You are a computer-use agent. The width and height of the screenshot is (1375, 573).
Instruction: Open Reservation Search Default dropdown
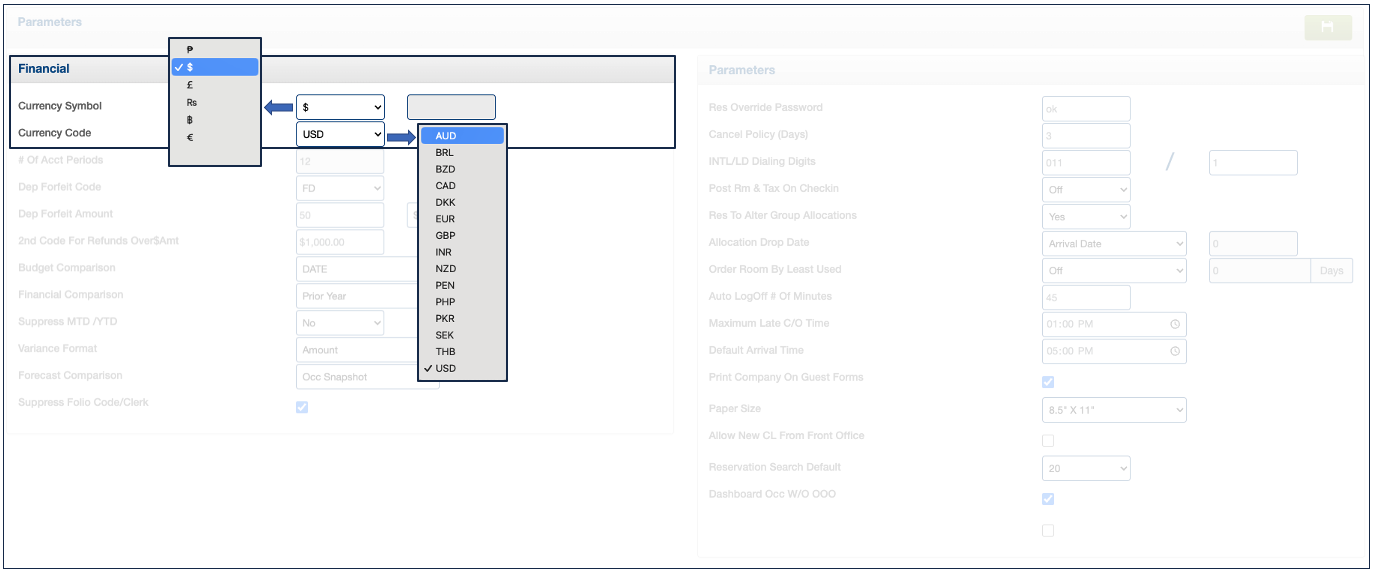1086,468
